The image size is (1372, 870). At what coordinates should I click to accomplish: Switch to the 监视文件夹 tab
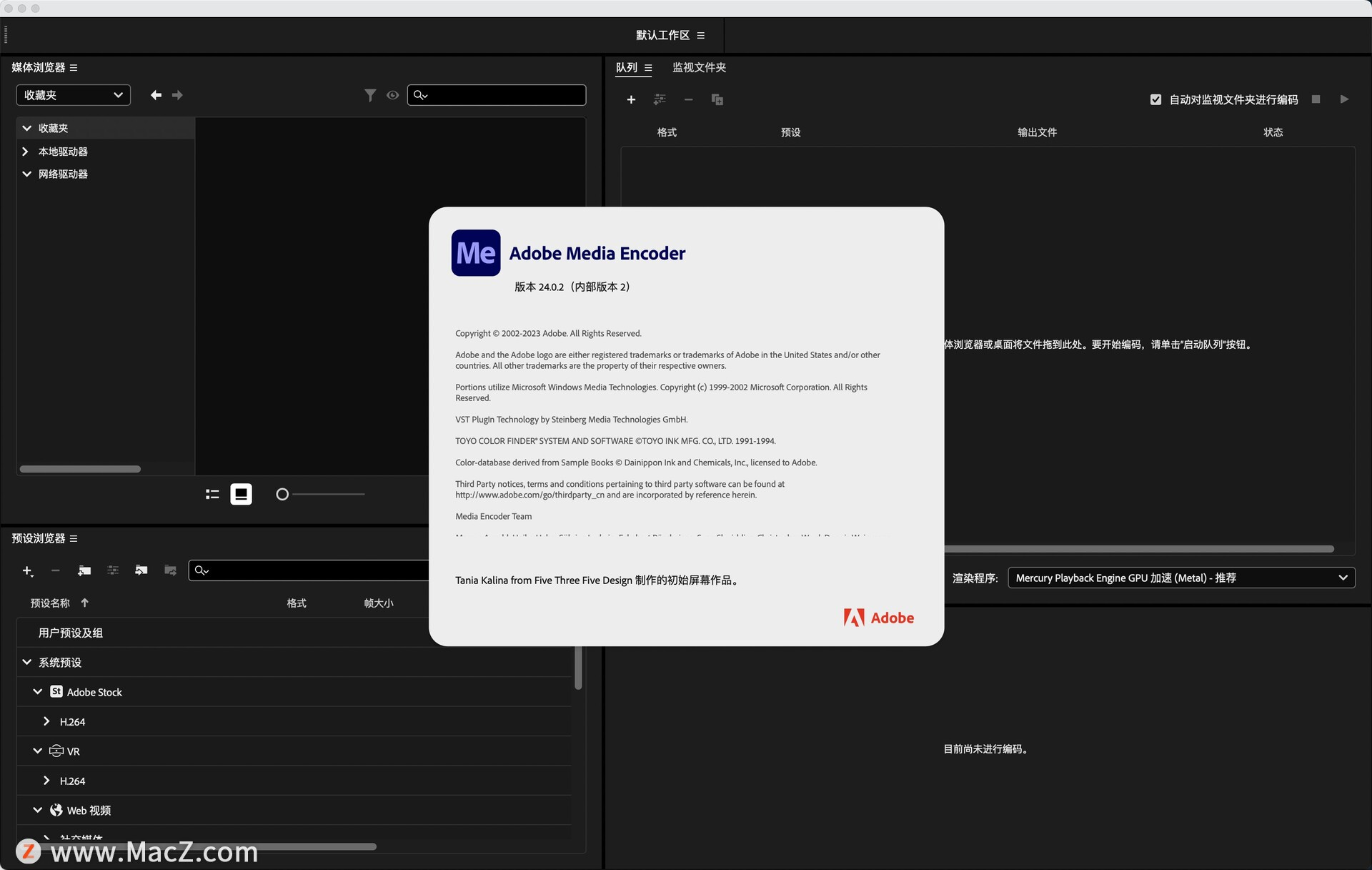pos(699,67)
